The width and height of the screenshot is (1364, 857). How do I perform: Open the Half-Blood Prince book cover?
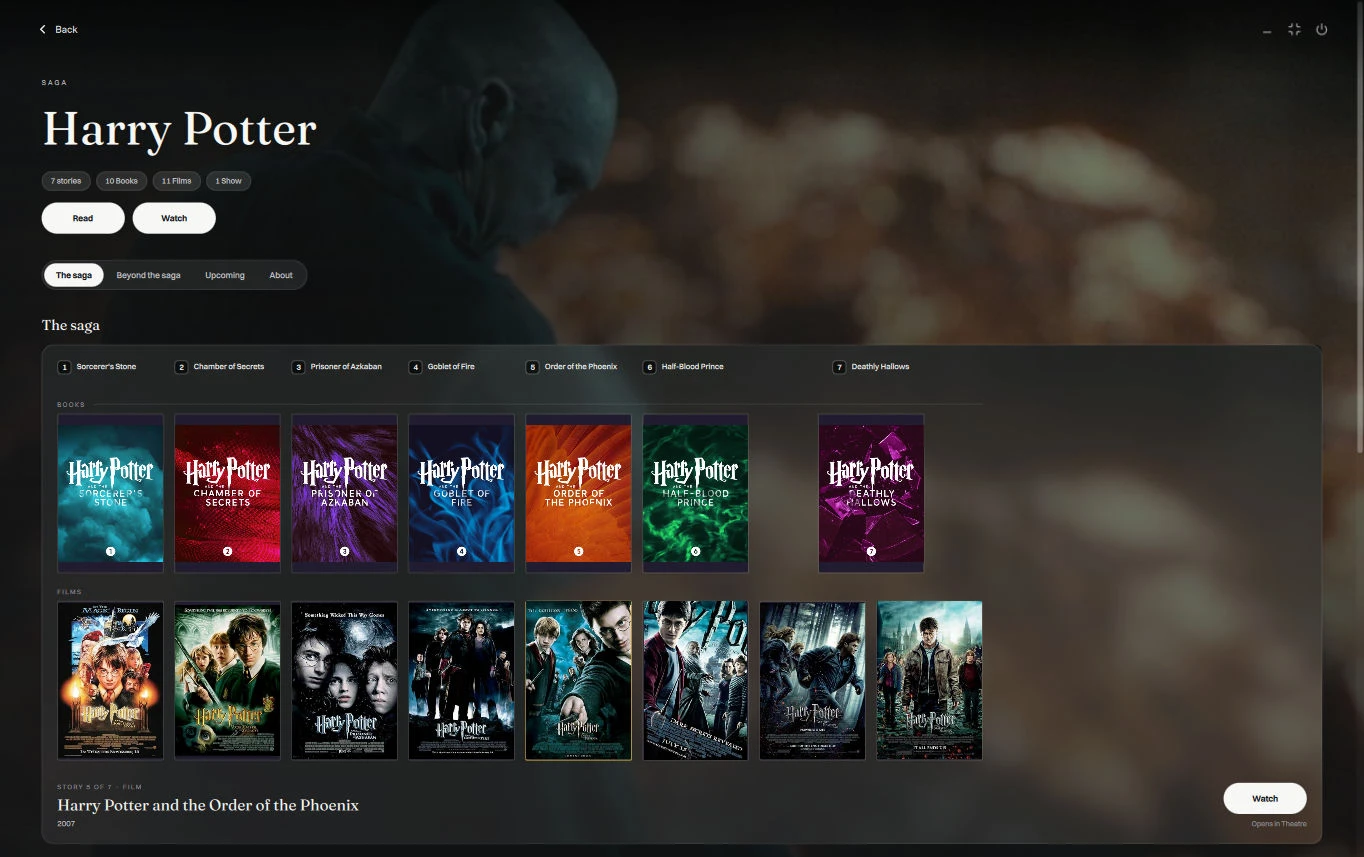pyautogui.click(x=695, y=493)
